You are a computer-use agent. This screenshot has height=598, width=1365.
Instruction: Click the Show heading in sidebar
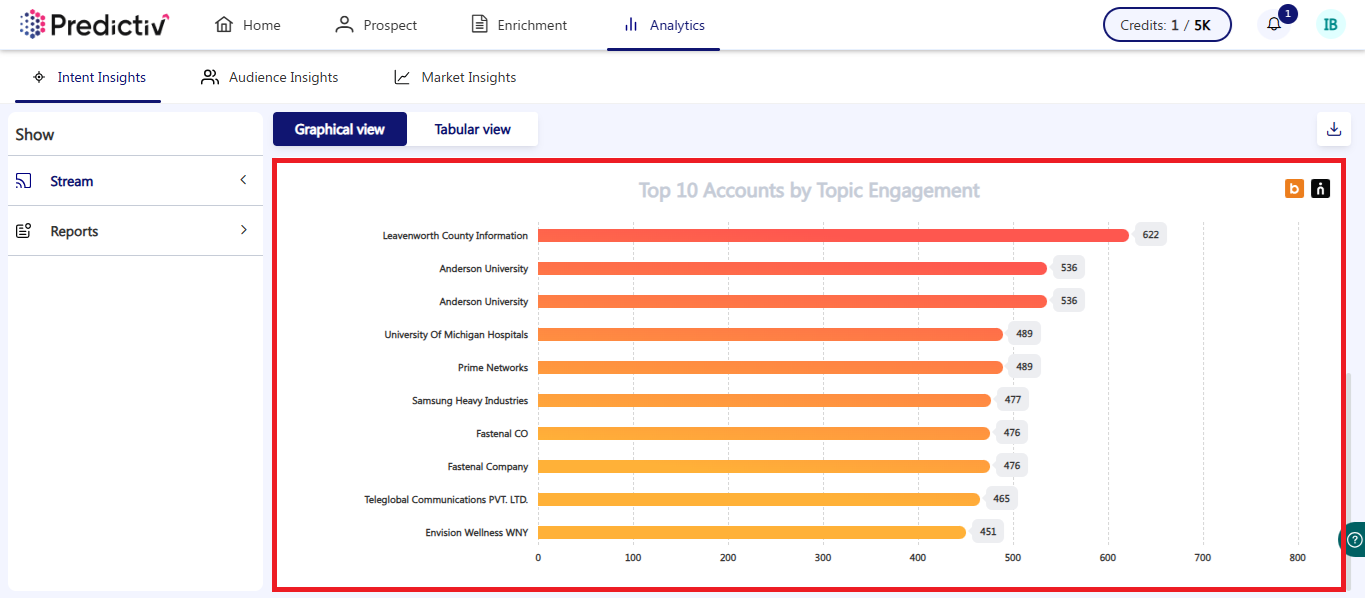click(35, 135)
